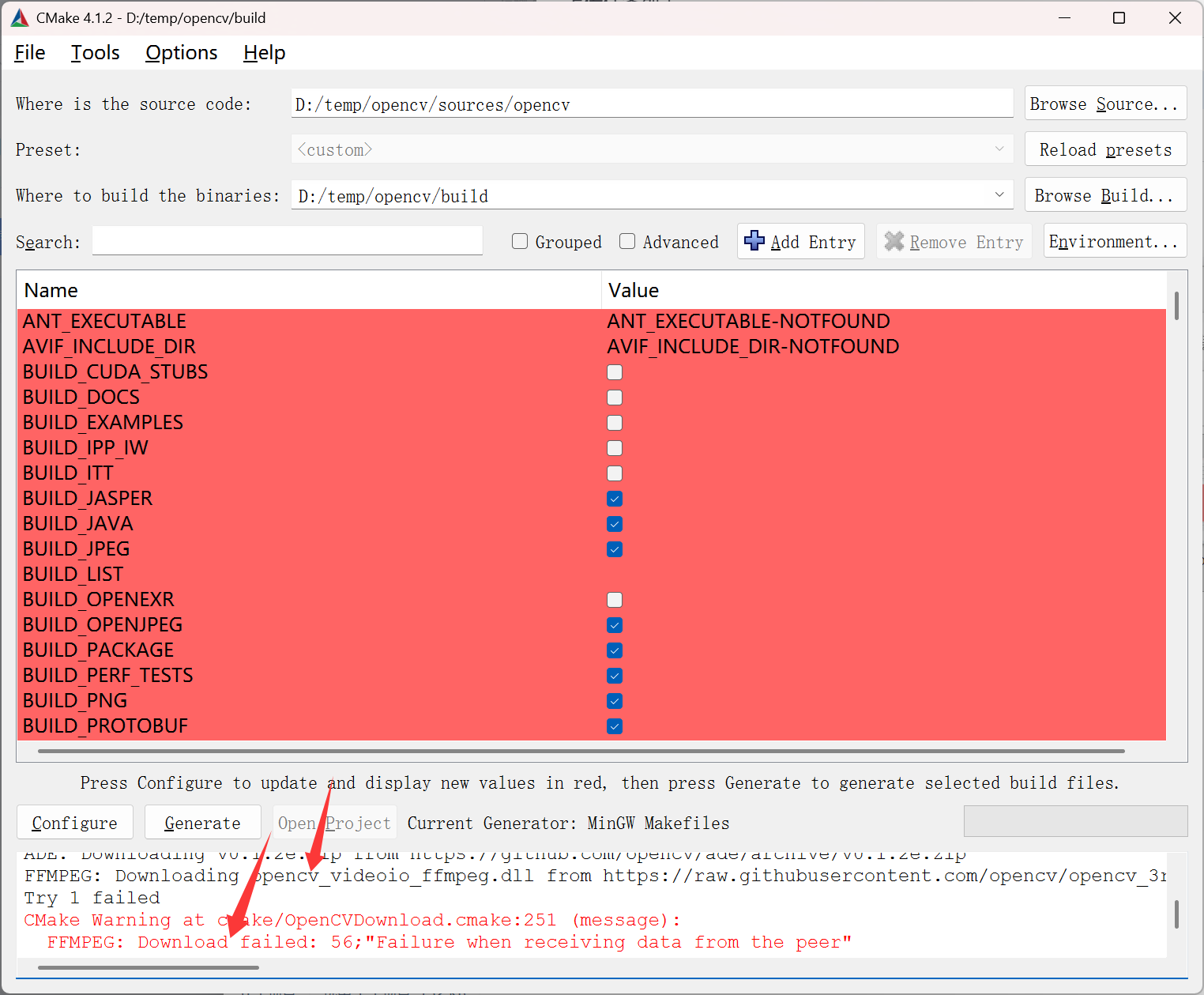Open the build binaries path dropdown
Screen dimensions: 1204x995
tap(999, 195)
